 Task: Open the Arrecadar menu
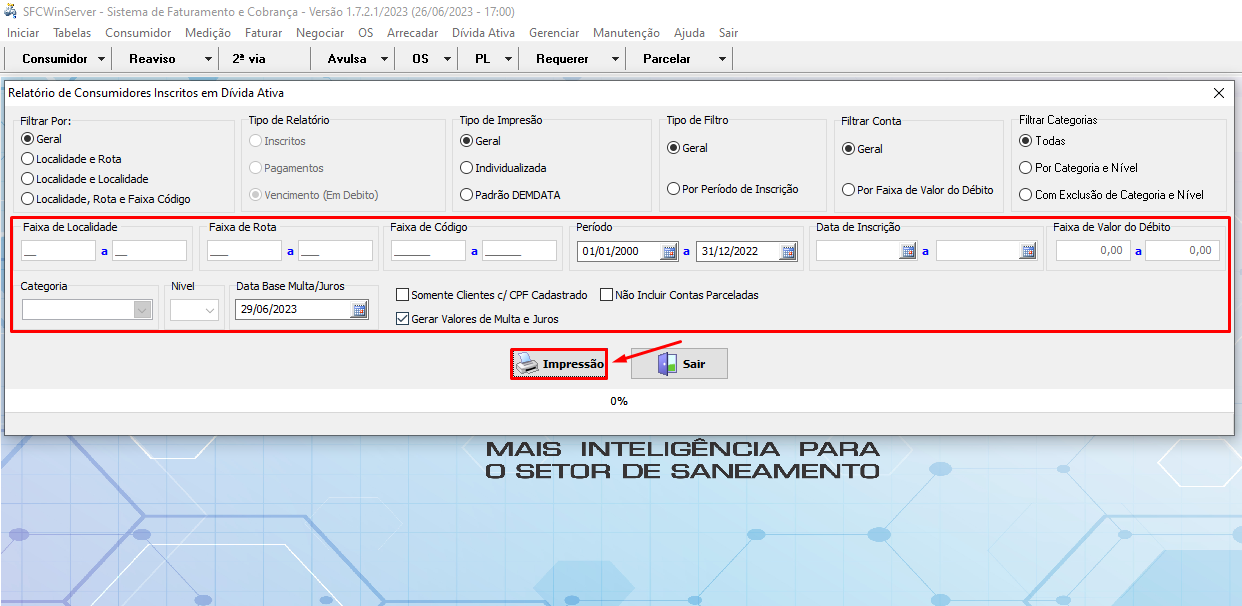[x=412, y=33]
